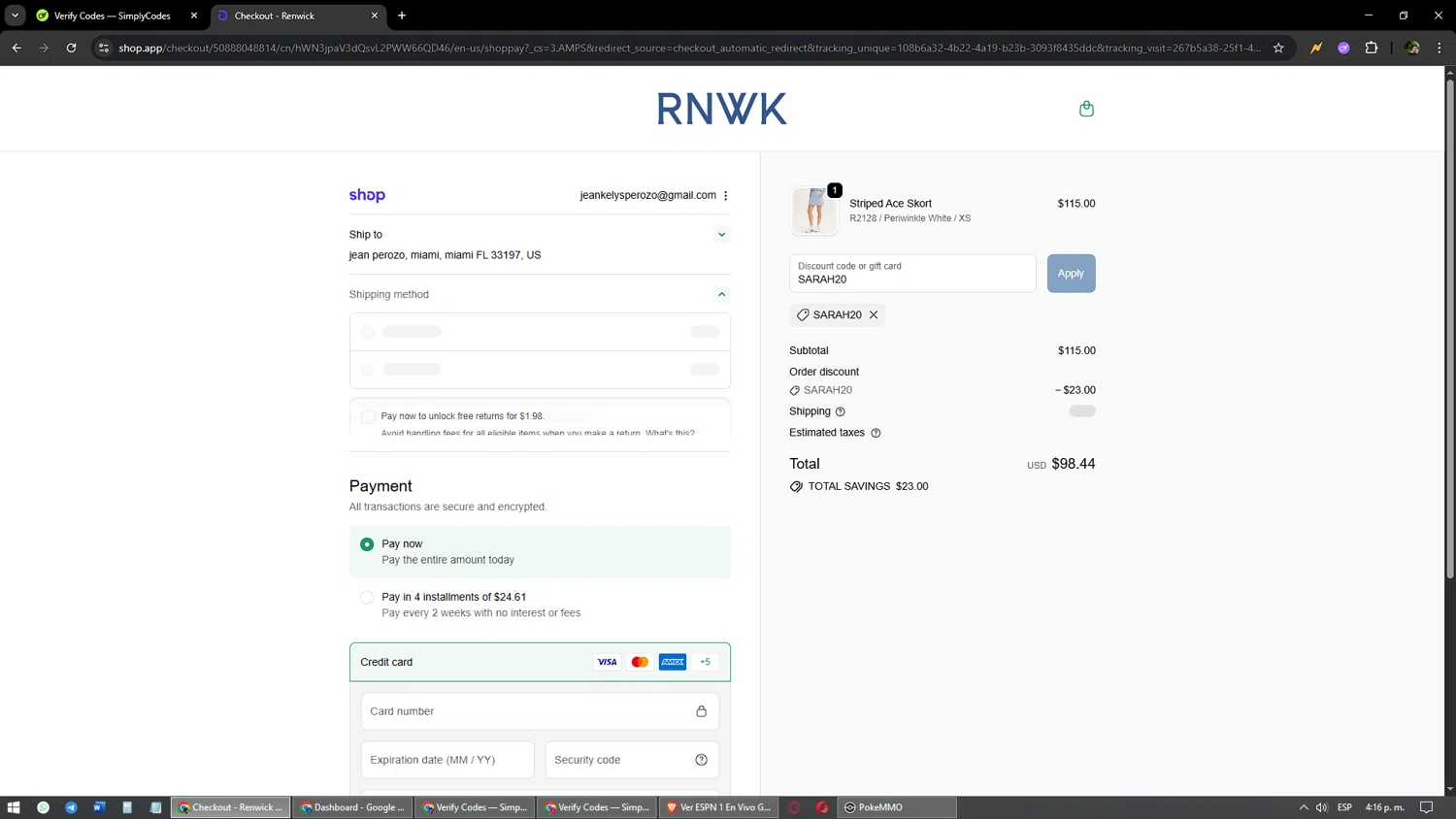Remove the SARAH20 discount tag

874,314
